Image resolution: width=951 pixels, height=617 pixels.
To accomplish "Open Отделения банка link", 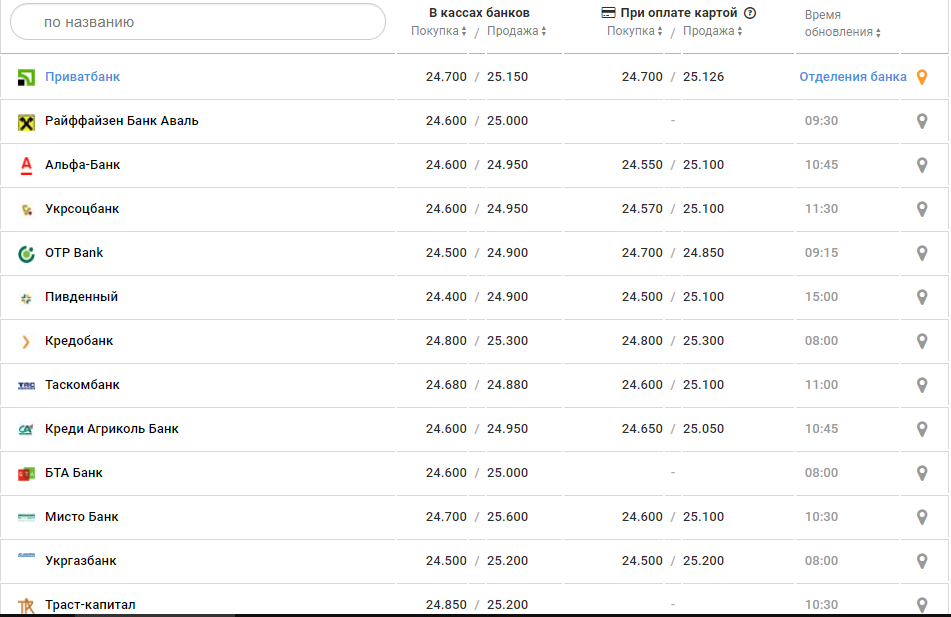I will click(852, 77).
